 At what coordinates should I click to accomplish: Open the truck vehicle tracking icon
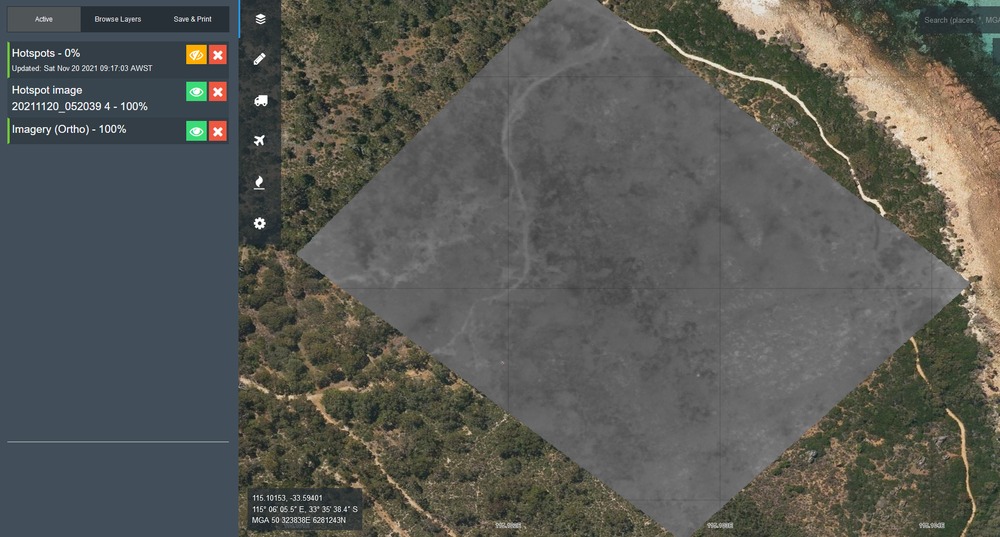tap(260, 100)
